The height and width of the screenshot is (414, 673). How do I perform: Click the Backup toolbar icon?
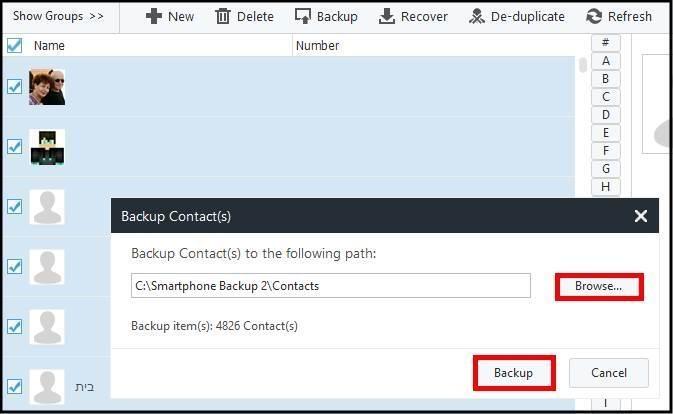coord(303,16)
